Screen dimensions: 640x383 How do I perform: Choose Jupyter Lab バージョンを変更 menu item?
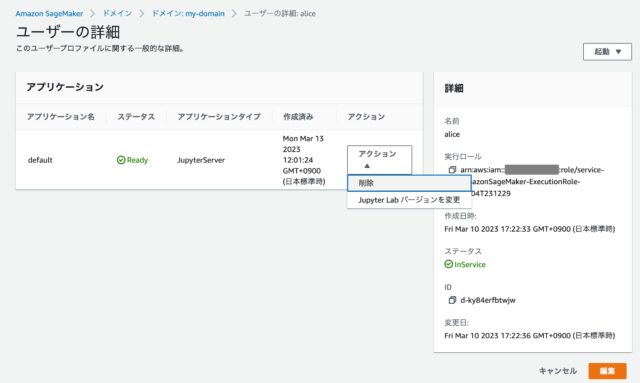(409, 200)
